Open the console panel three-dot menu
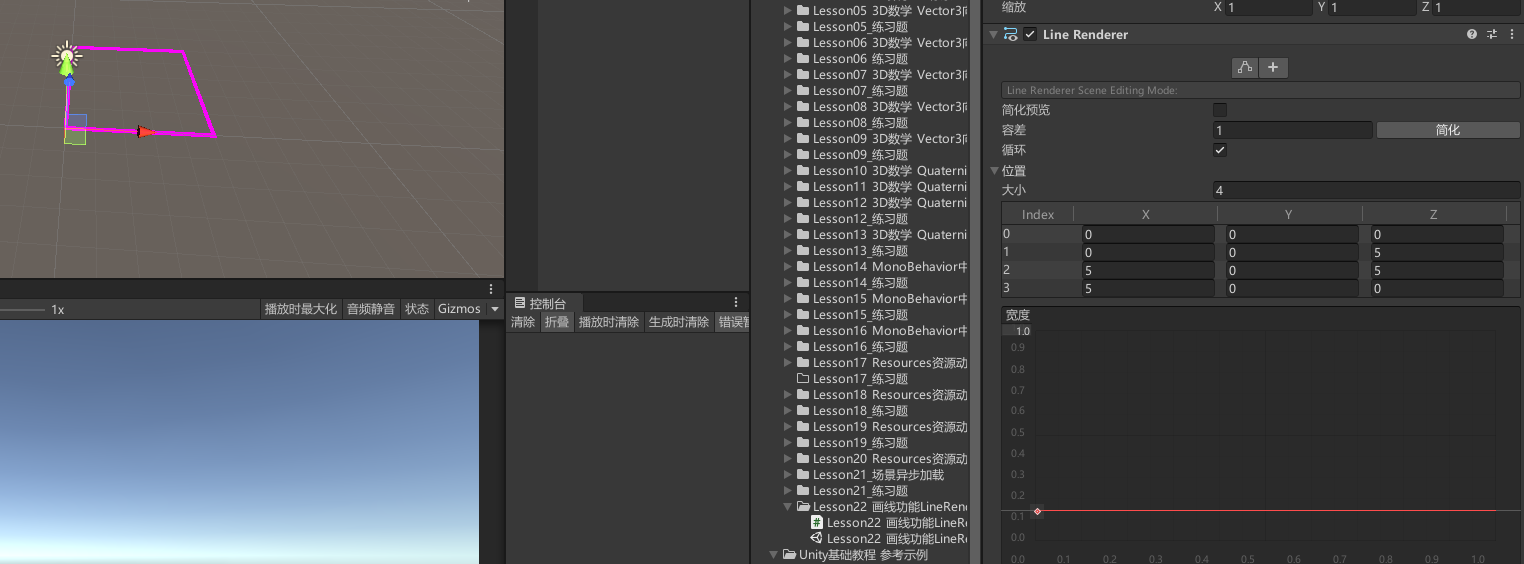 [736, 302]
